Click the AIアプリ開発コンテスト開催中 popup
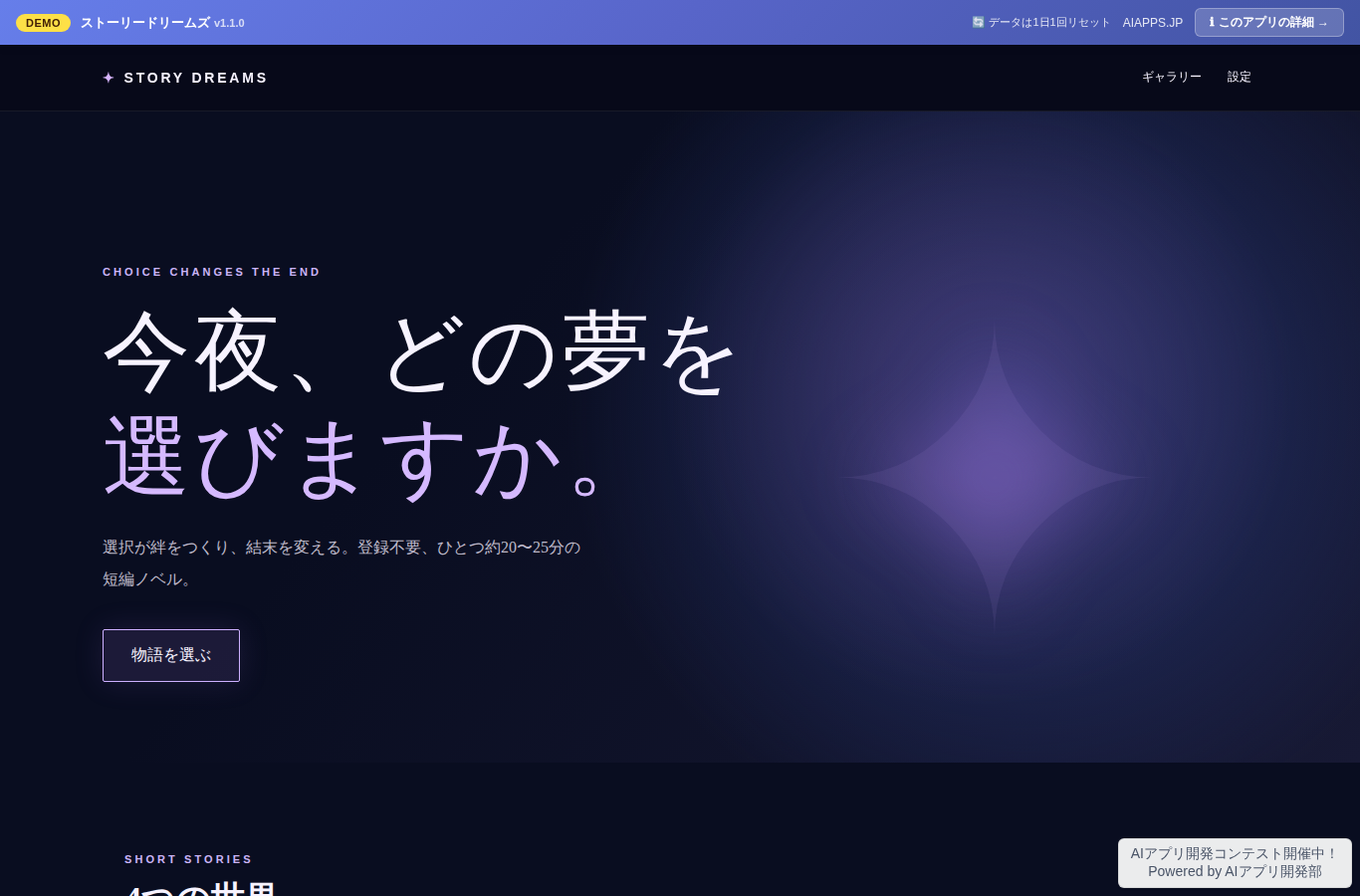The height and width of the screenshot is (896, 1360). [1235, 862]
